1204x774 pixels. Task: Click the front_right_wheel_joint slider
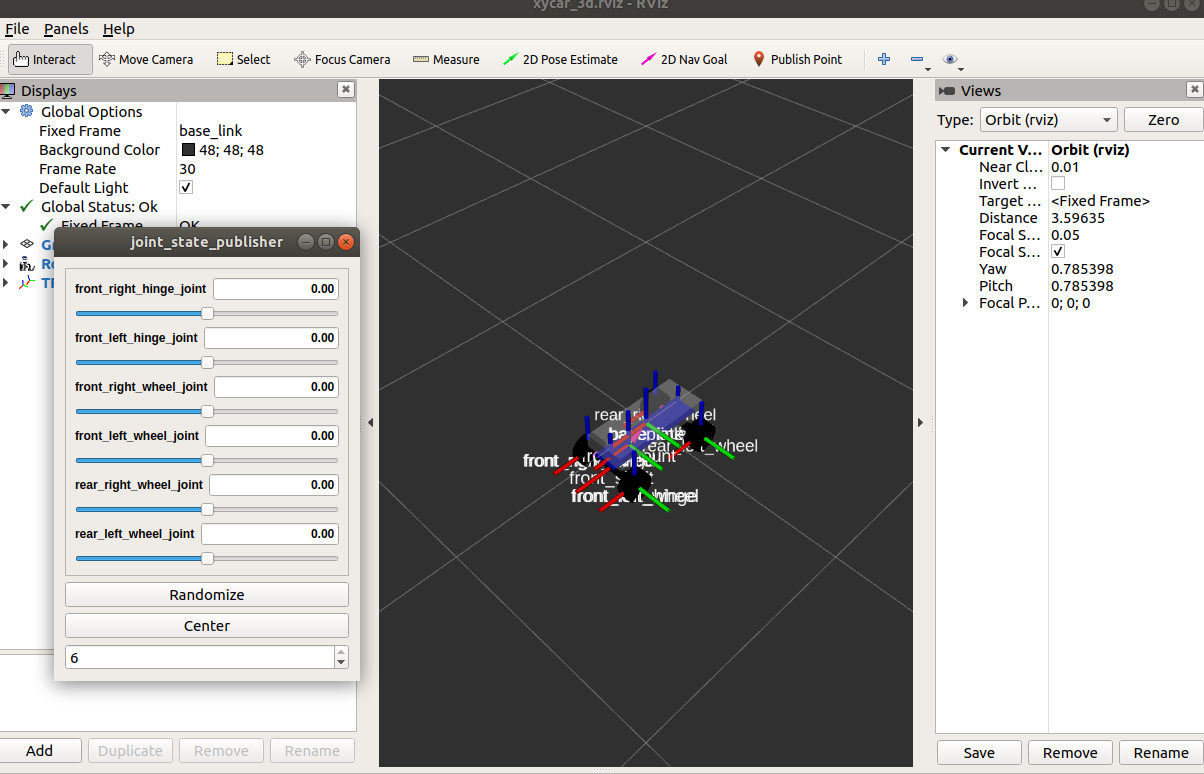207,411
